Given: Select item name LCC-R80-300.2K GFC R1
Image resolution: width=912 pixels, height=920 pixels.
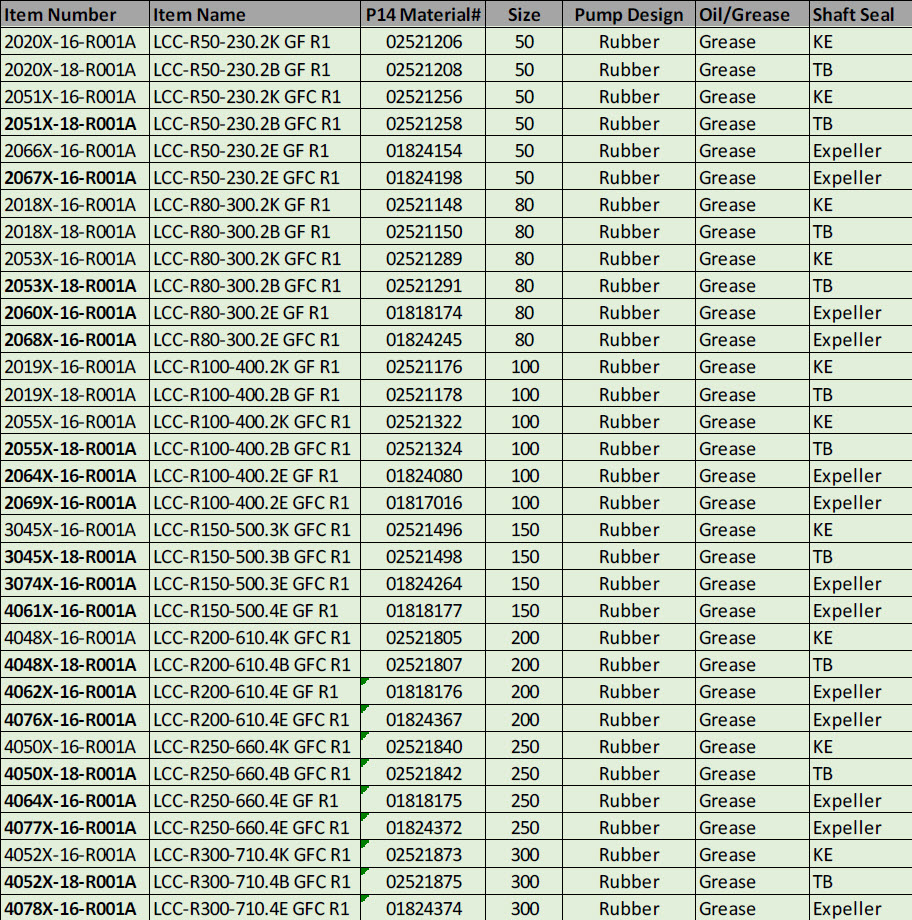Looking at the screenshot, I should click(x=255, y=258).
